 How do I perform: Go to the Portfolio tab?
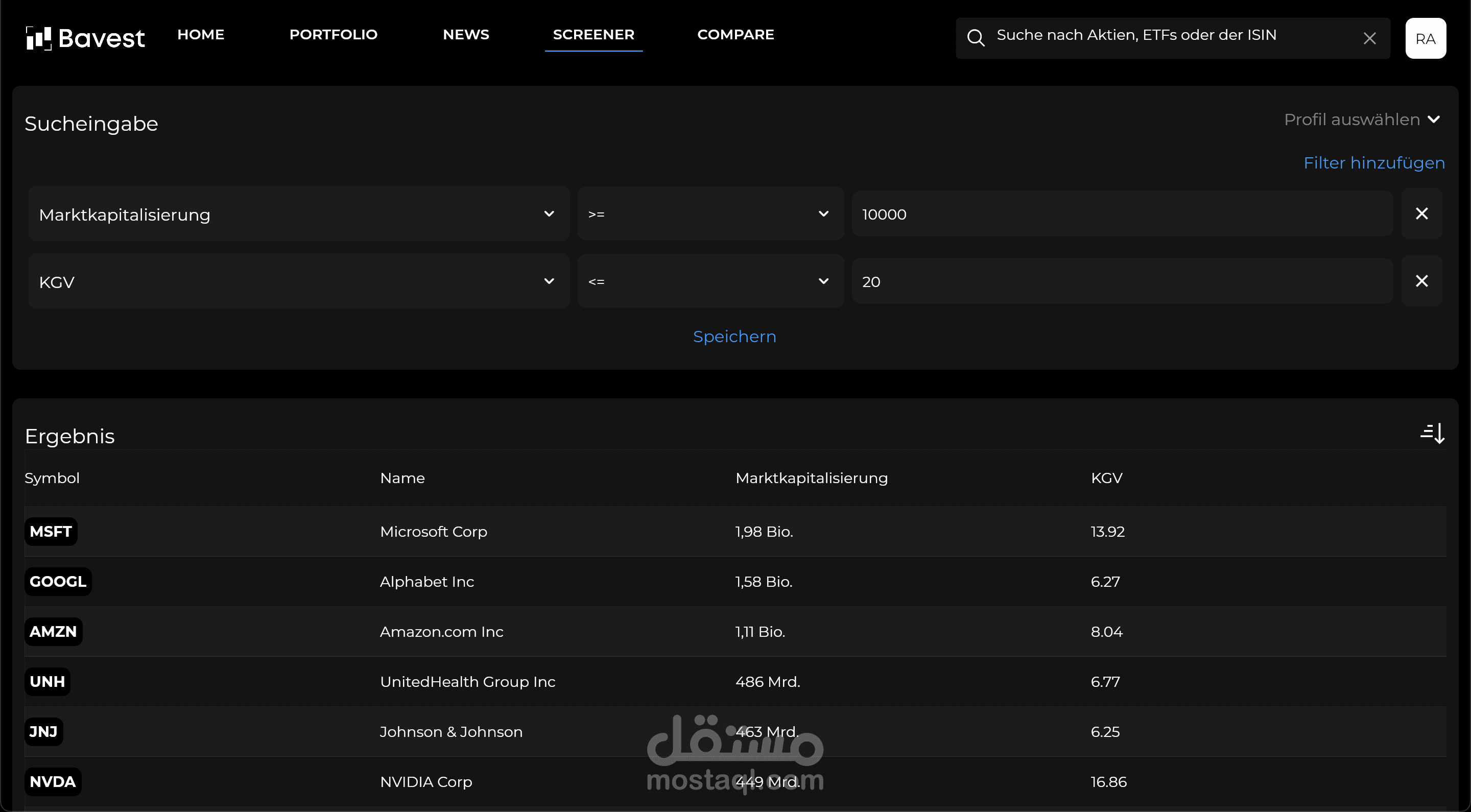tap(333, 35)
